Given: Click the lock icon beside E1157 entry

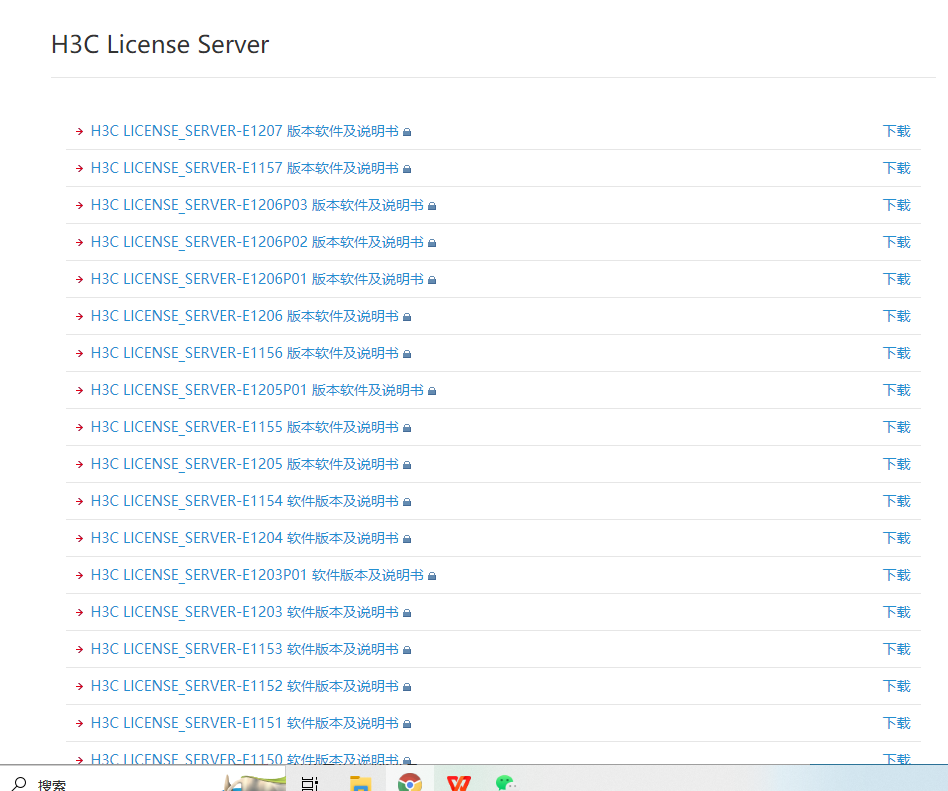Looking at the screenshot, I should pyautogui.click(x=407, y=169).
